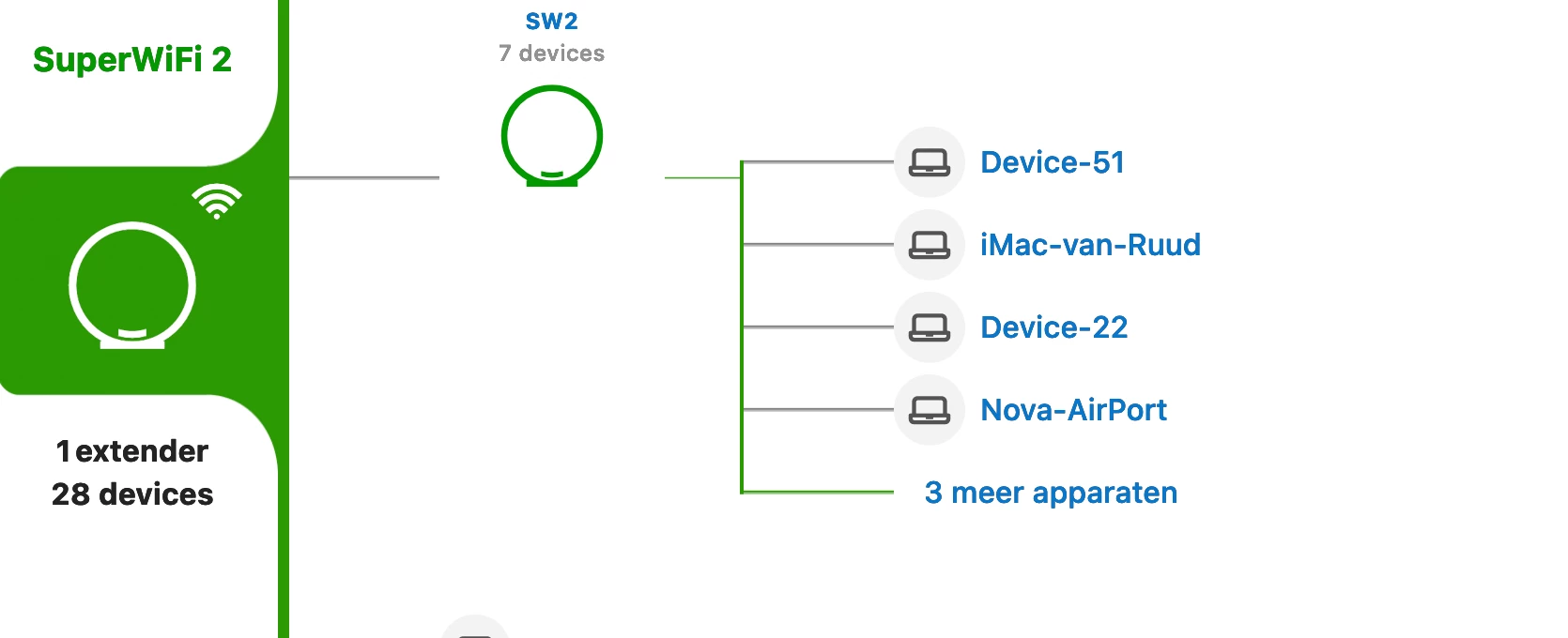This screenshot has height=638, width=1568.
Task: Select the green SW2 extender circle icon
Action: 552,136
